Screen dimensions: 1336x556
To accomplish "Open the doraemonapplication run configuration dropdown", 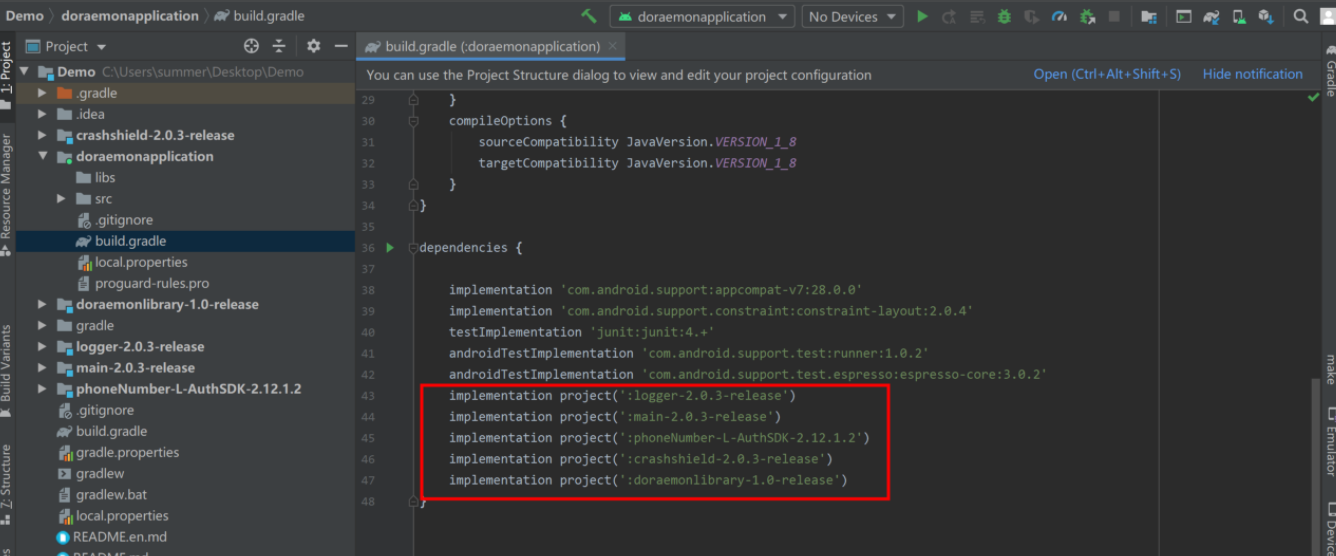I will click(702, 16).
